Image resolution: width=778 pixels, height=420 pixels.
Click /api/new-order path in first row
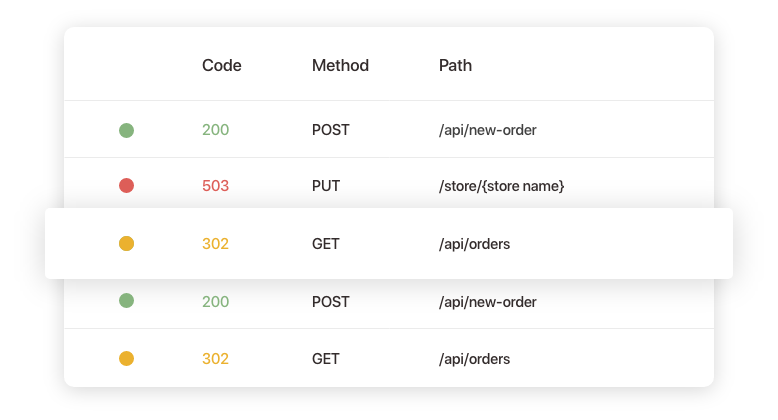point(488,130)
